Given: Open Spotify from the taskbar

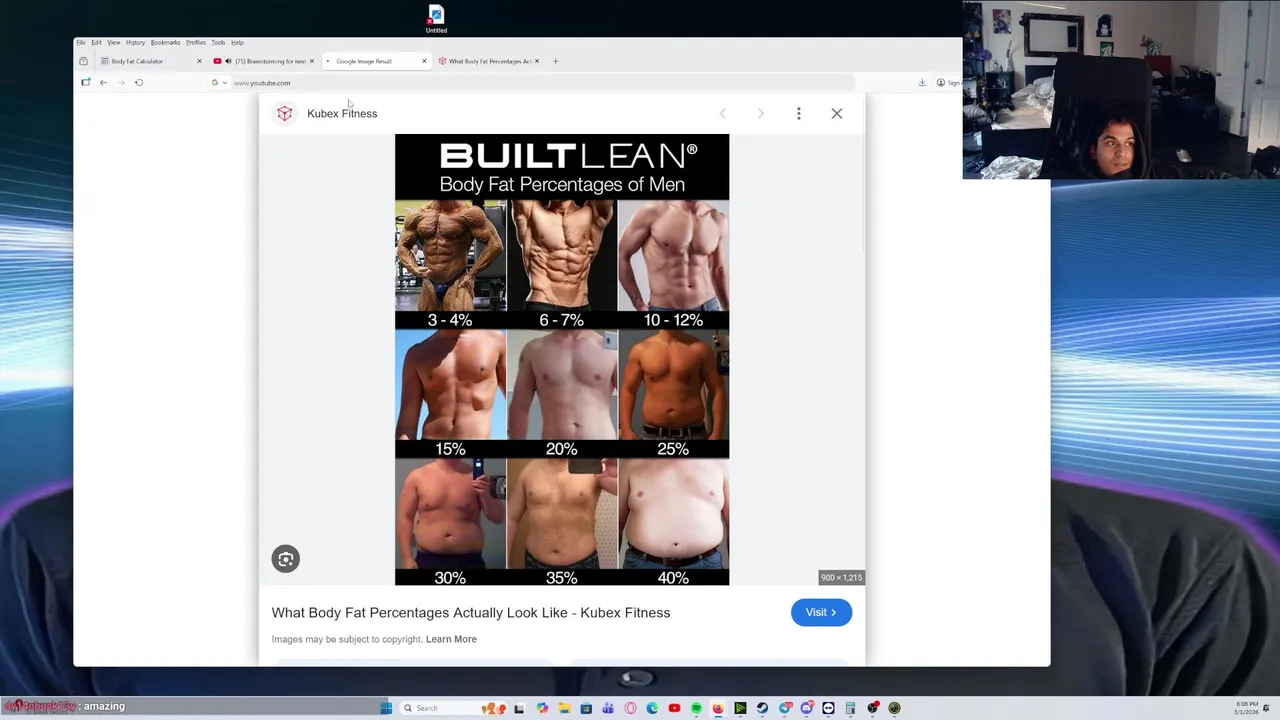Looking at the screenshot, I should point(696,708).
